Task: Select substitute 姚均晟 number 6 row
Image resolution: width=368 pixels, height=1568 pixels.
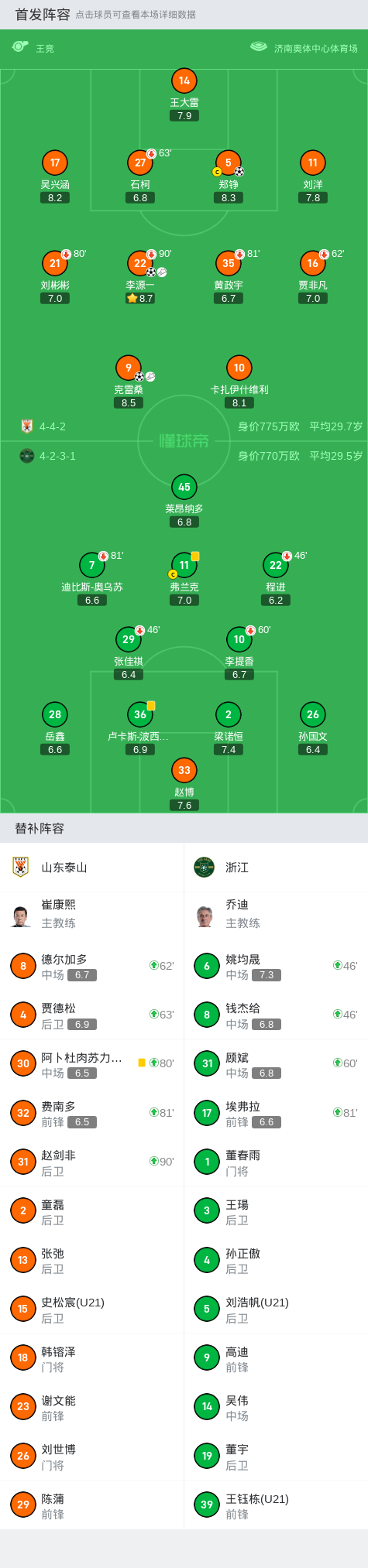Action: [276, 966]
